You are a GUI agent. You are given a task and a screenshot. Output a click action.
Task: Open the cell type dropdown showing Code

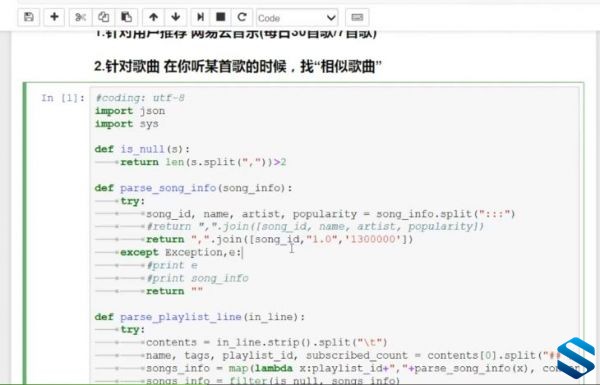(297, 18)
